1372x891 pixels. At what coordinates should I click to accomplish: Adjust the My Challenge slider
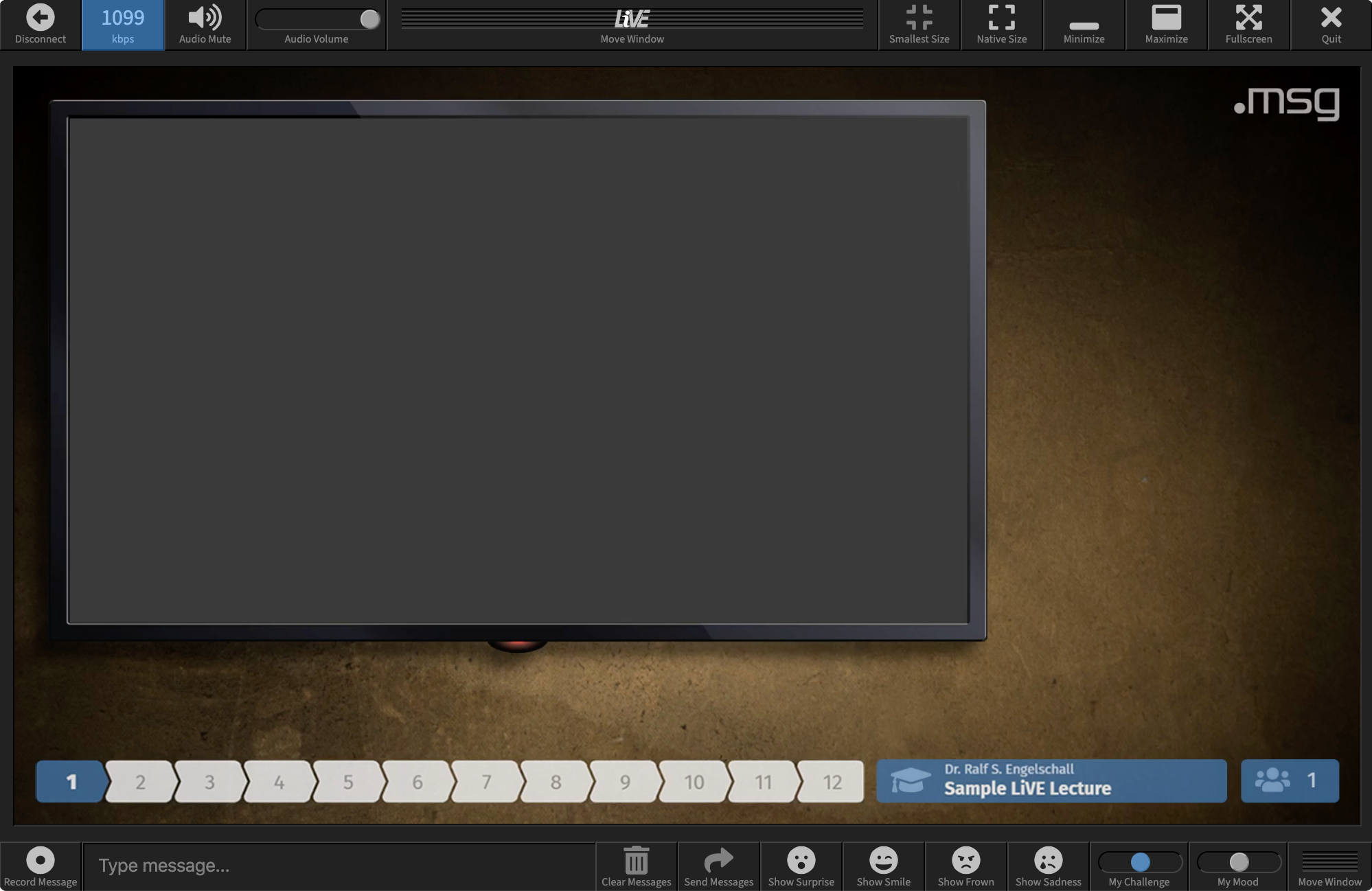[1140, 861]
